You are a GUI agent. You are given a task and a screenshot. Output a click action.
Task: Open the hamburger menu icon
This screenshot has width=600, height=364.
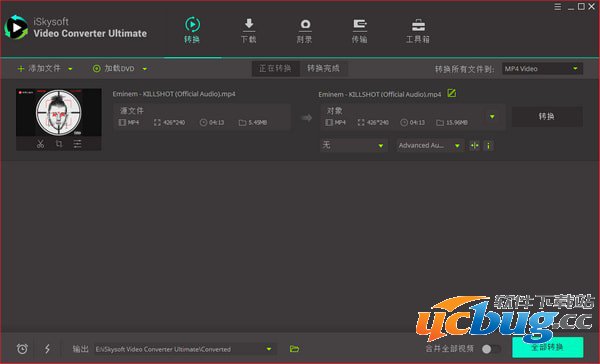click(x=558, y=7)
